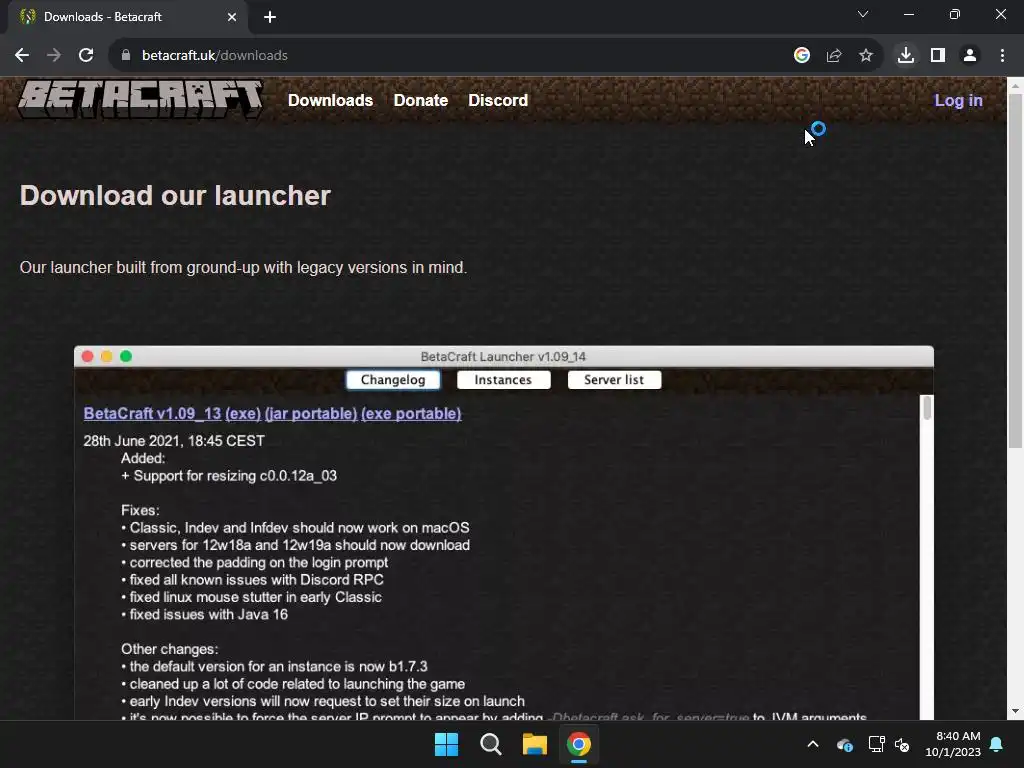Go back to the previous page
Image resolution: width=1024 pixels, height=768 pixels.
[x=22, y=56]
